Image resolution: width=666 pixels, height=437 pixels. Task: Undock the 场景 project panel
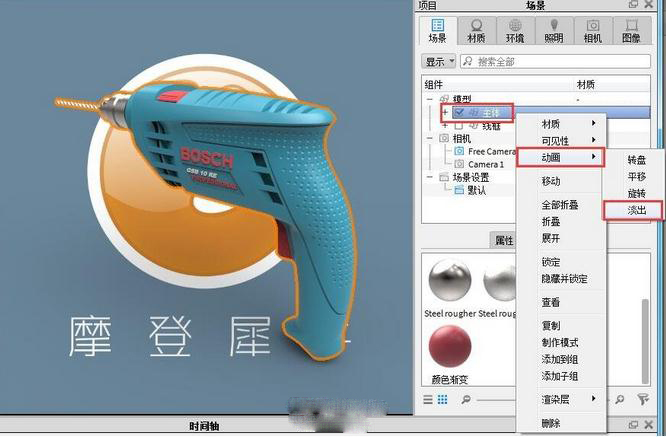coord(633,4)
